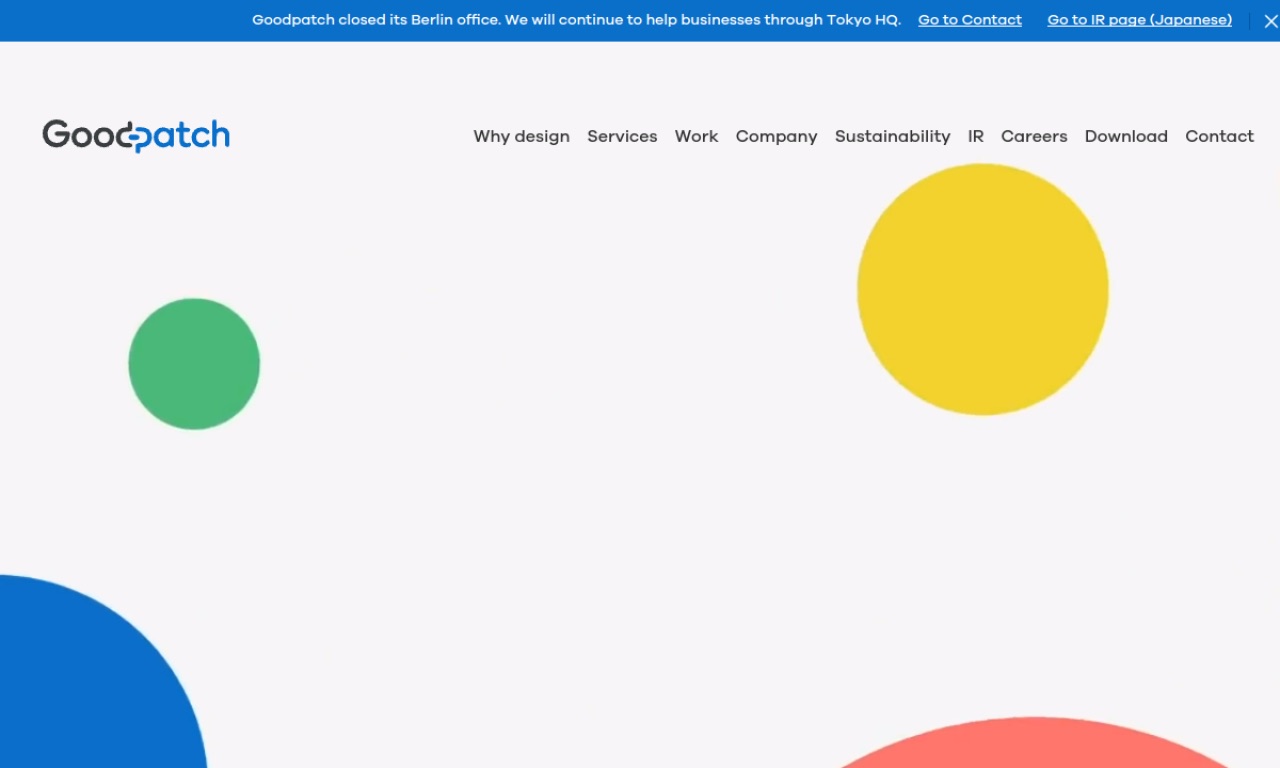
Task: Follow the 'Go to Contact' banner link
Action: click(970, 20)
